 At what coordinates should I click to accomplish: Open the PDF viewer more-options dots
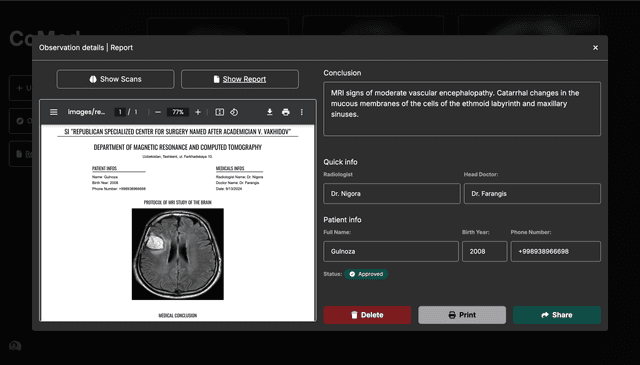(x=302, y=112)
